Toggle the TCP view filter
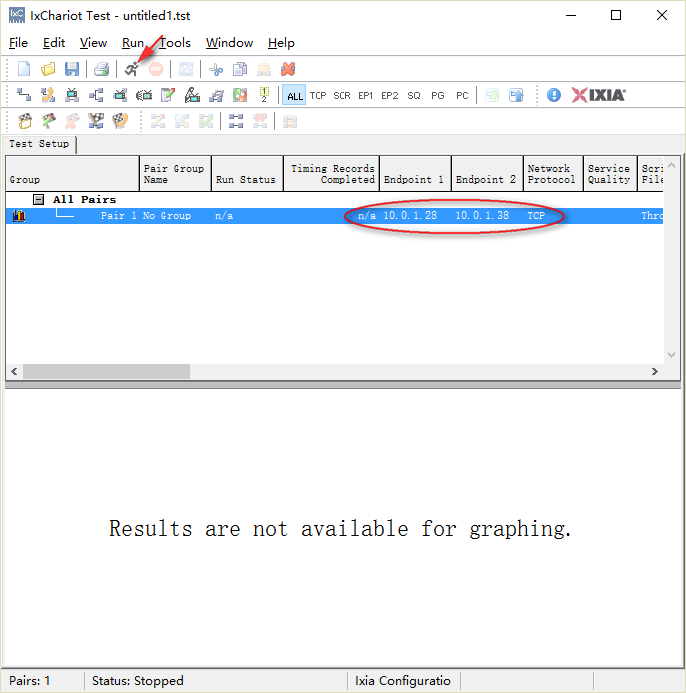The image size is (686, 693). click(x=318, y=95)
